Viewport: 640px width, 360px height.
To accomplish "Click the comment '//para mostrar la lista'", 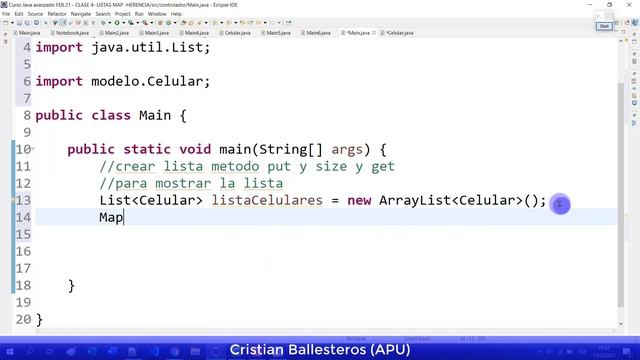I will tap(191, 183).
